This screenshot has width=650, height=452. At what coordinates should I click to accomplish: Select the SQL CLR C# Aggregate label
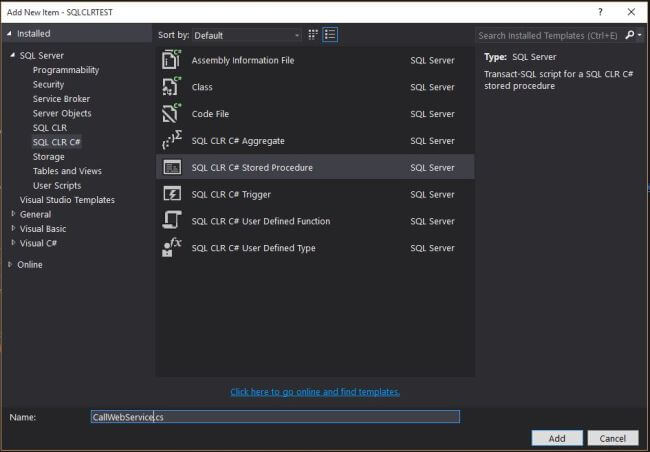pyautogui.click(x=238, y=141)
